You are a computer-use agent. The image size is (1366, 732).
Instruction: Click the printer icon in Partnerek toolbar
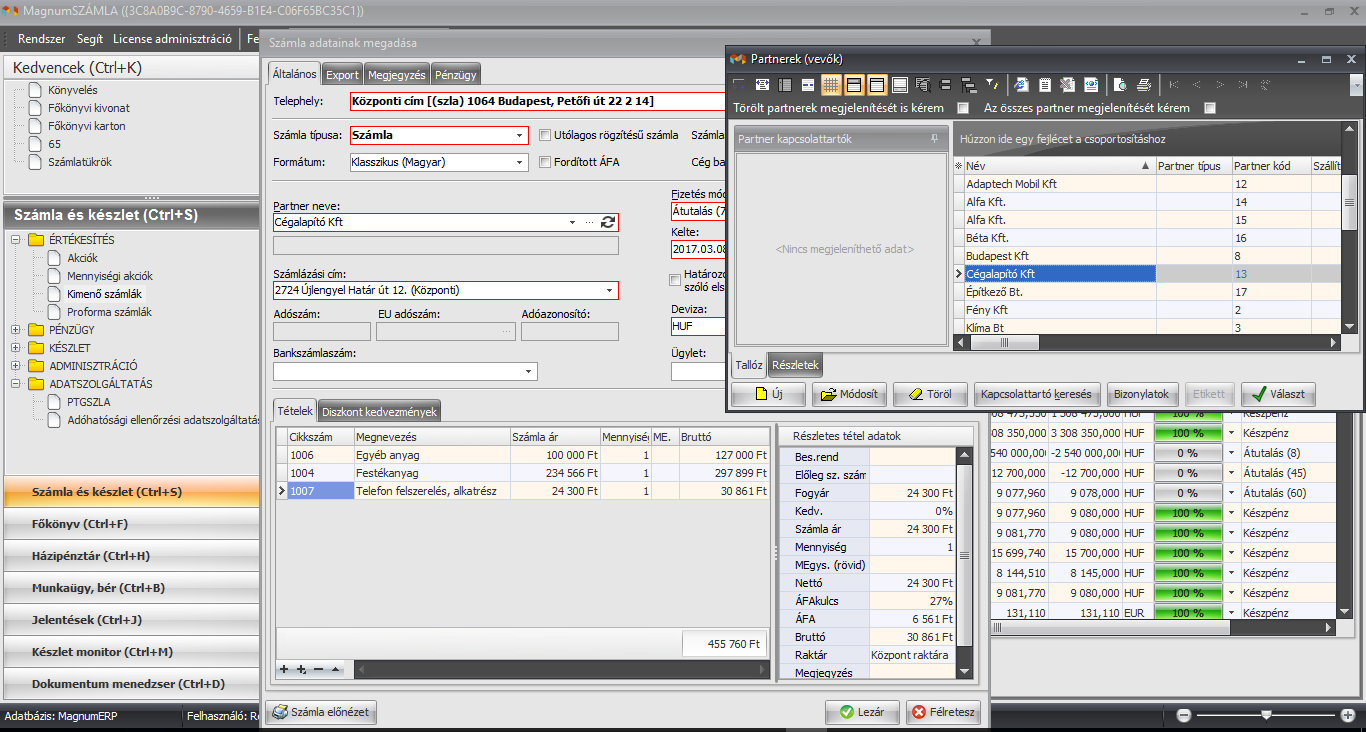(x=1144, y=85)
